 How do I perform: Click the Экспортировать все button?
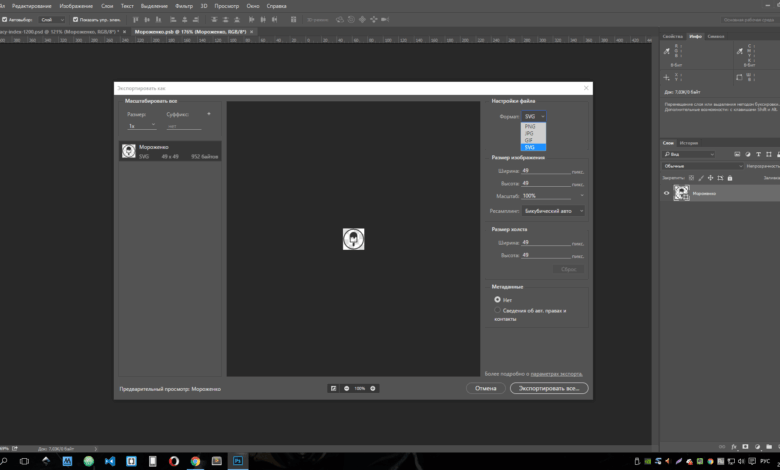[549, 388]
